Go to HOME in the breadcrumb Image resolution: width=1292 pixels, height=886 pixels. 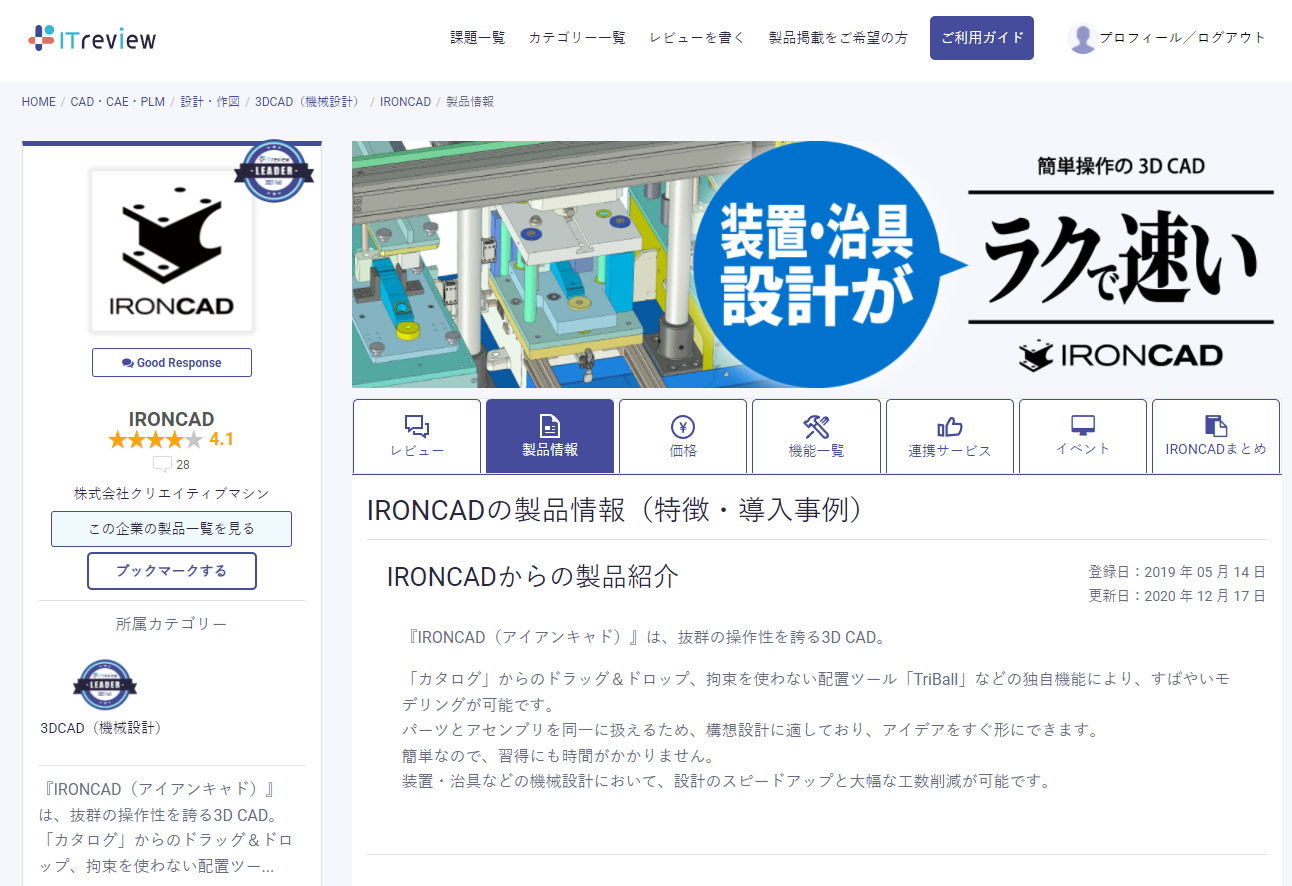(x=39, y=102)
